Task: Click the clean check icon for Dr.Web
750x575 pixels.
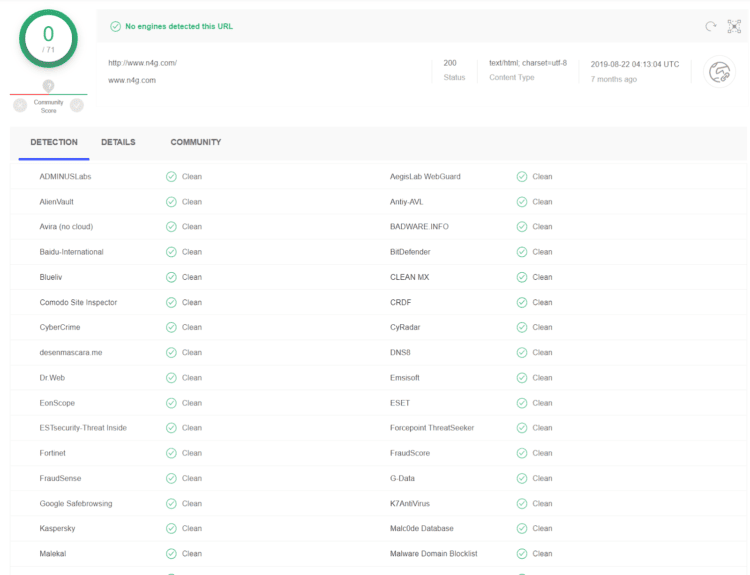Action: [x=171, y=378]
